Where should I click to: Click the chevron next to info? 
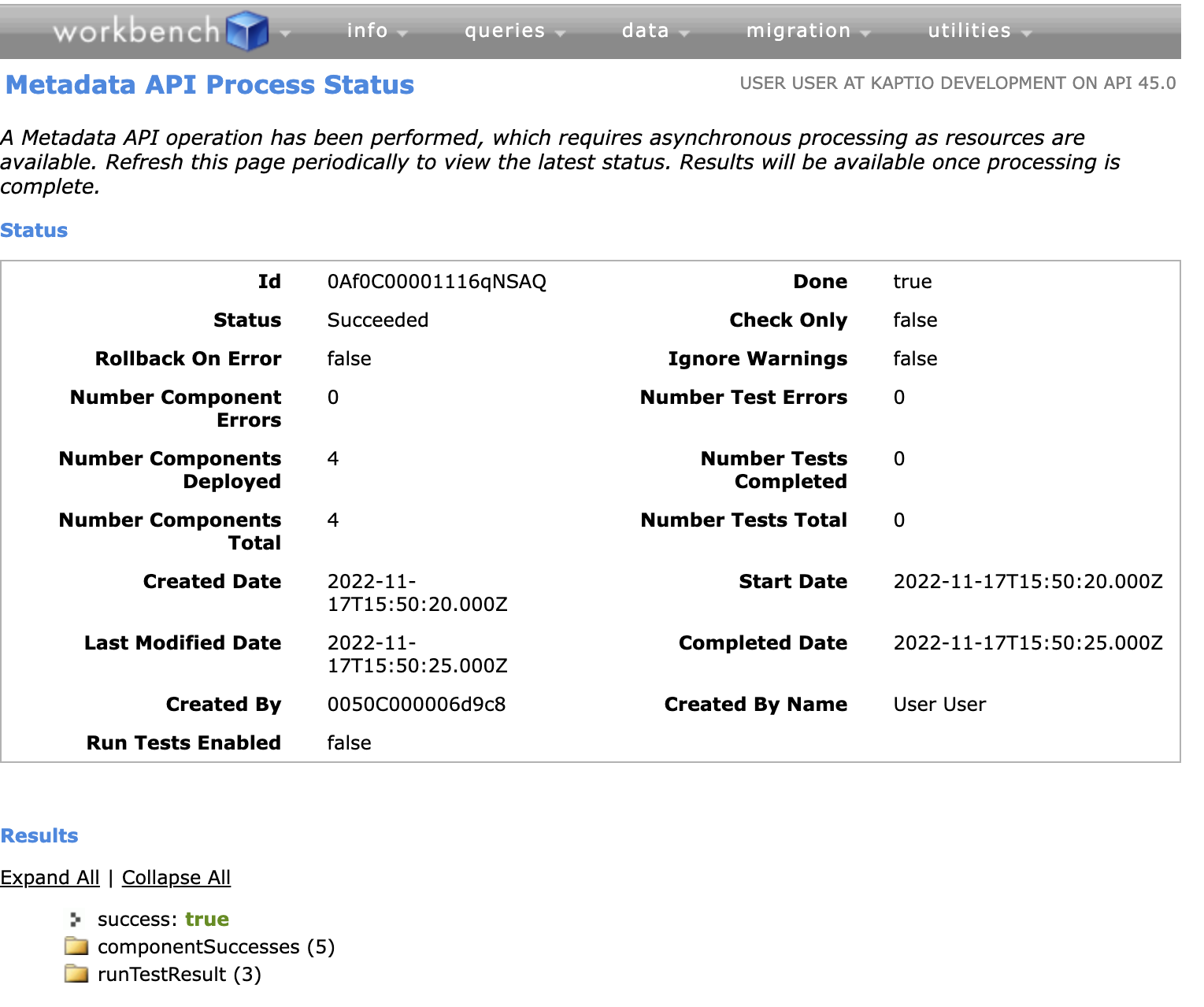coord(403,33)
